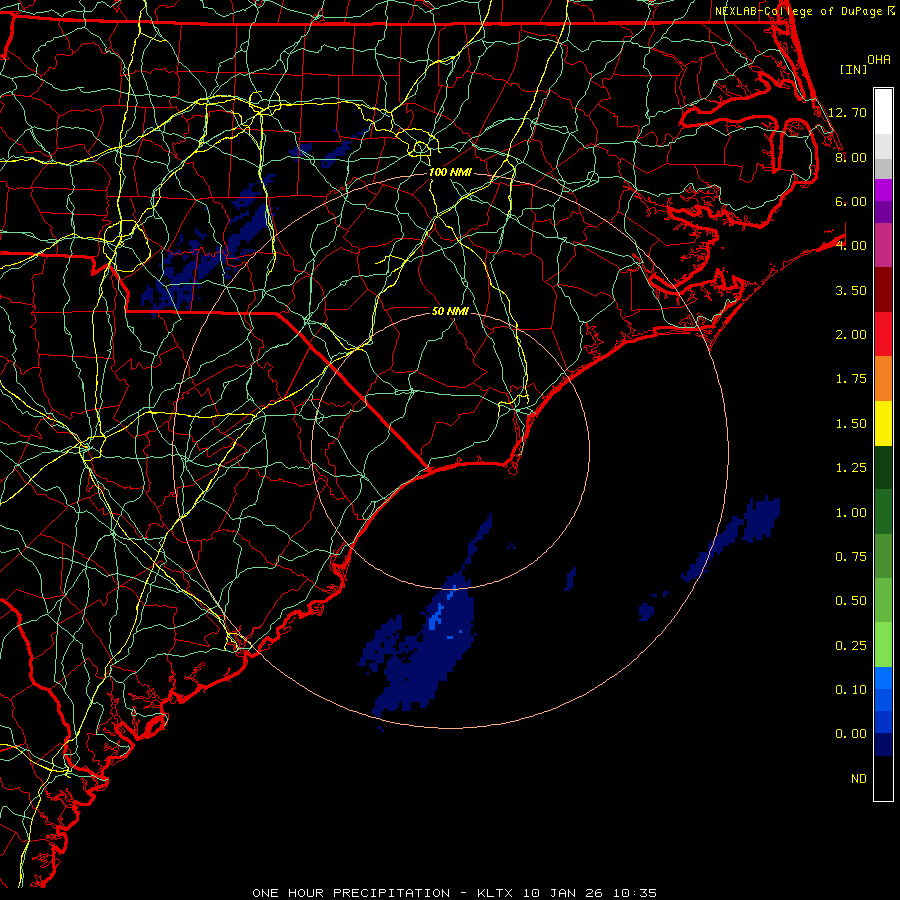Click the ND legend label
The image size is (900, 900).
tap(859, 778)
